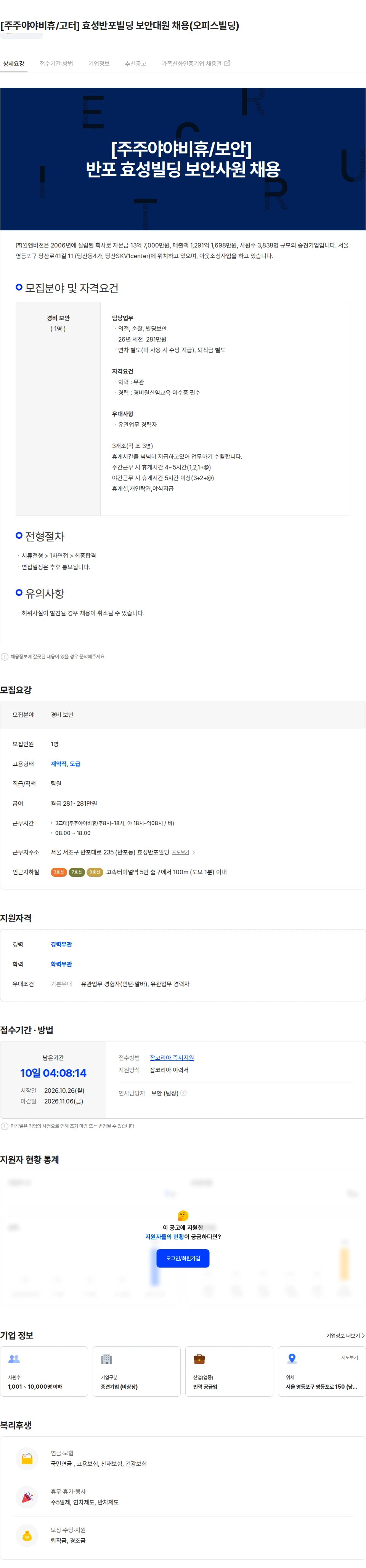Click the subway line 3호선 badge
The image size is (366, 1568).
coord(58,872)
